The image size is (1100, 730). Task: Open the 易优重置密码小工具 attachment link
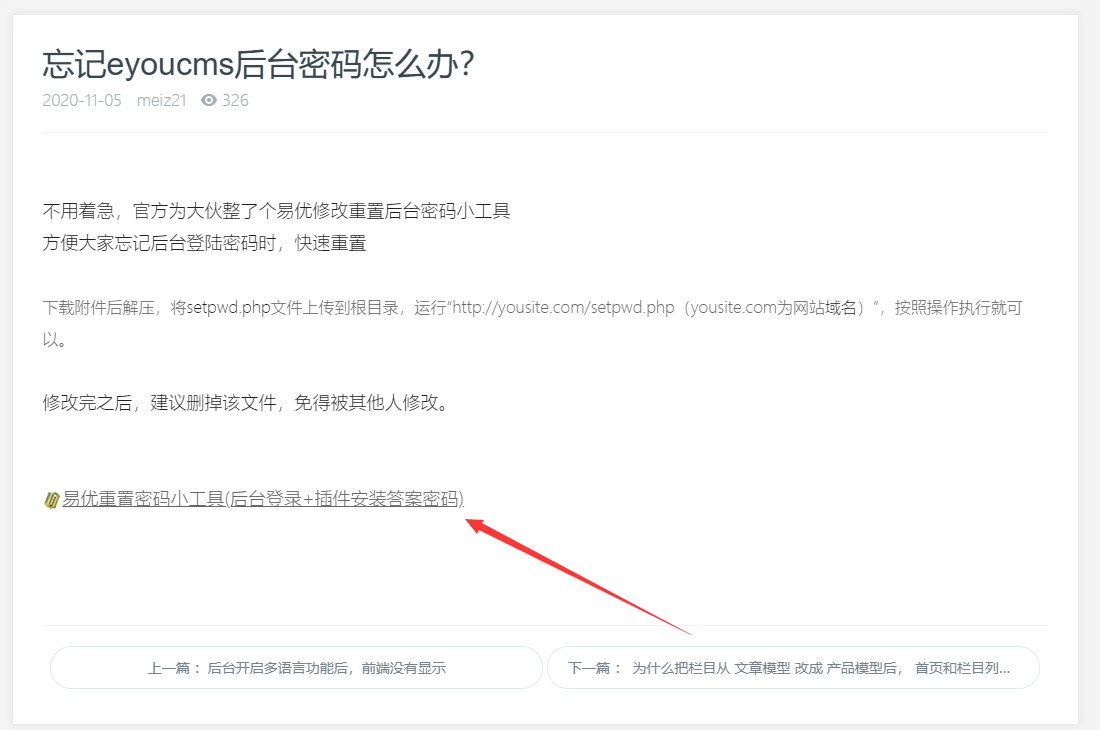pyautogui.click(x=263, y=499)
